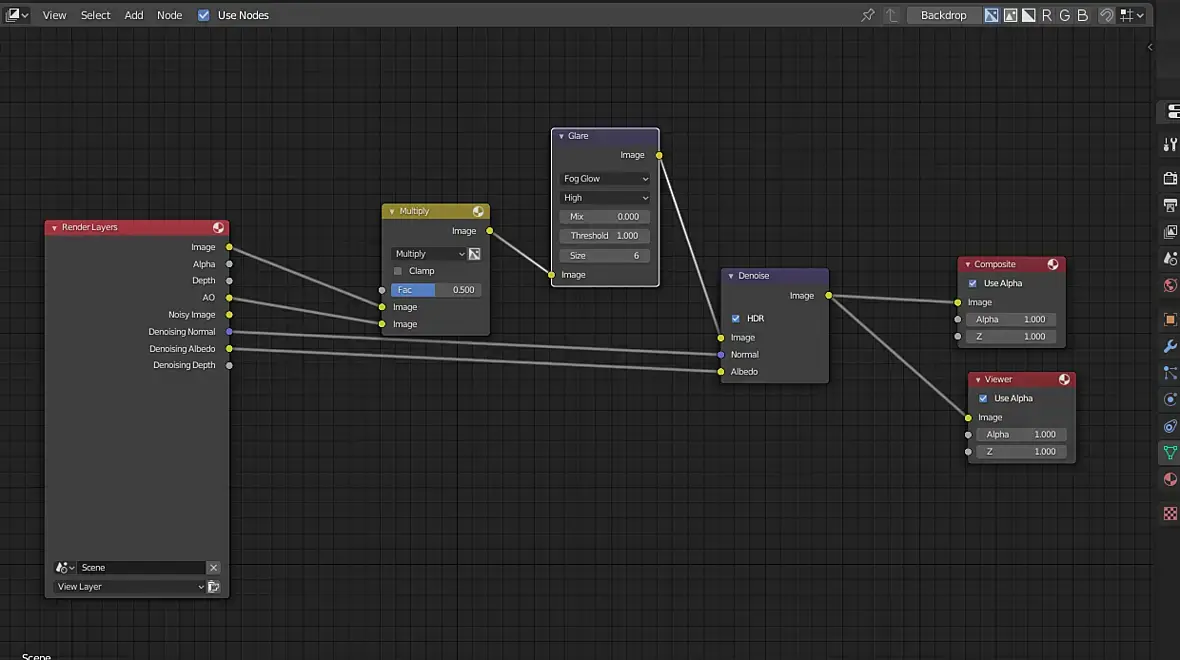Open the Tool settings properties tab
This screenshot has height=660, width=1180.
[x=1170, y=144]
